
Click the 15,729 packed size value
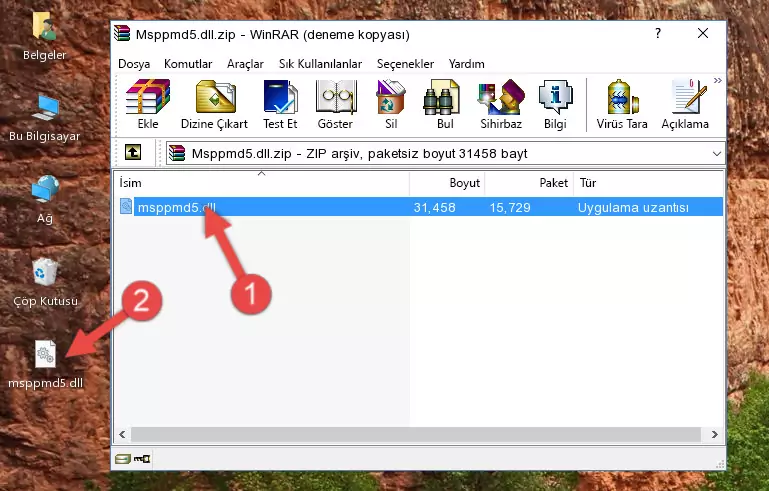click(x=510, y=207)
